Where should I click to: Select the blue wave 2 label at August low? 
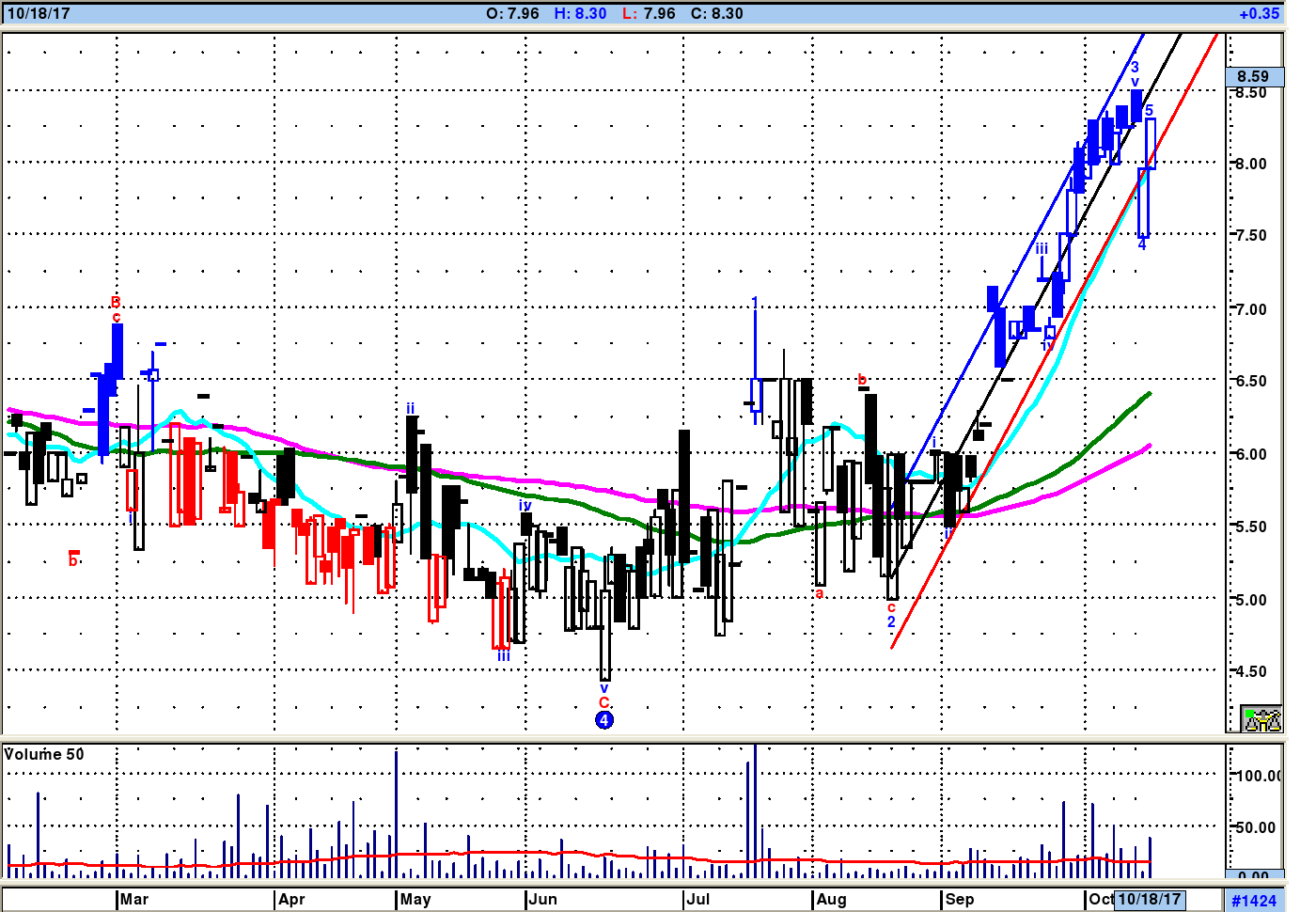[x=891, y=621]
